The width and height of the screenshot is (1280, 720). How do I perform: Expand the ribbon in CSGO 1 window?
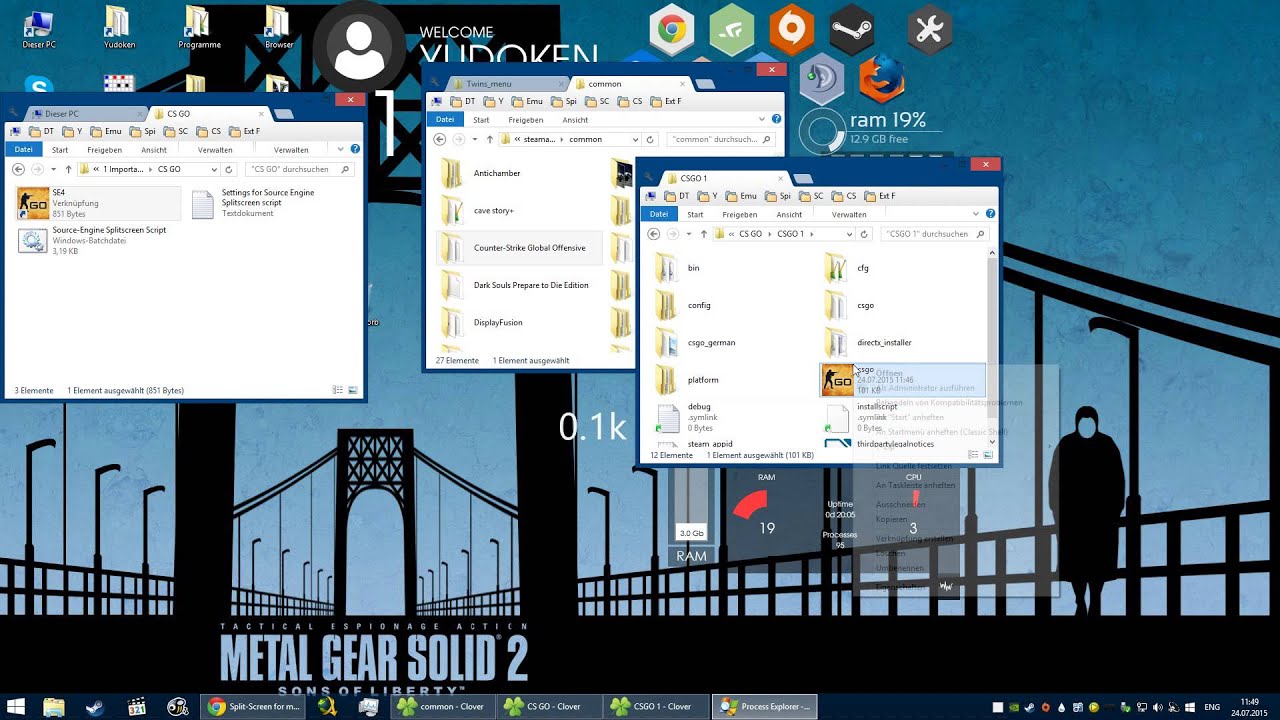pyautogui.click(x=976, y=214)
